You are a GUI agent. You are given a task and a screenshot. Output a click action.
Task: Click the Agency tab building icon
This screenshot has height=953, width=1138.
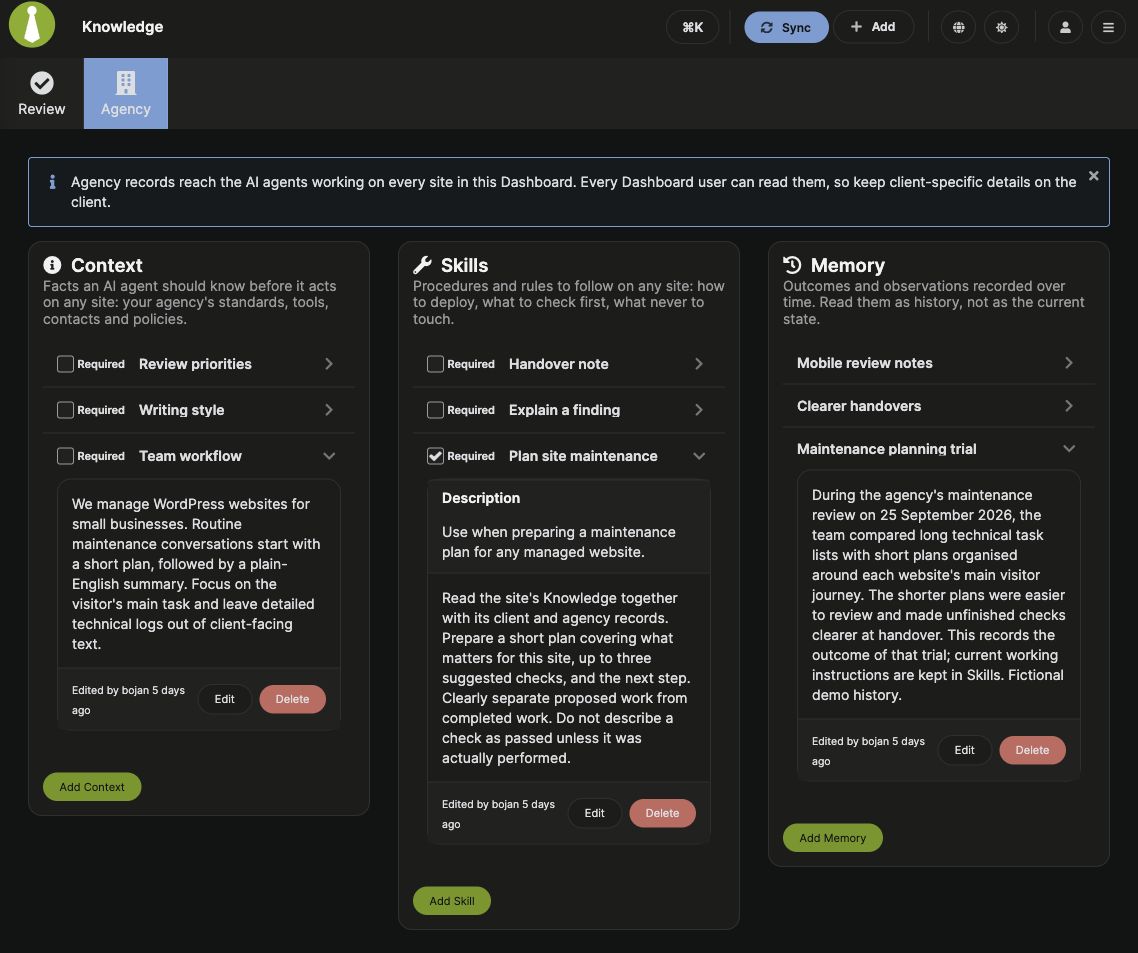(x=126, y=83)
